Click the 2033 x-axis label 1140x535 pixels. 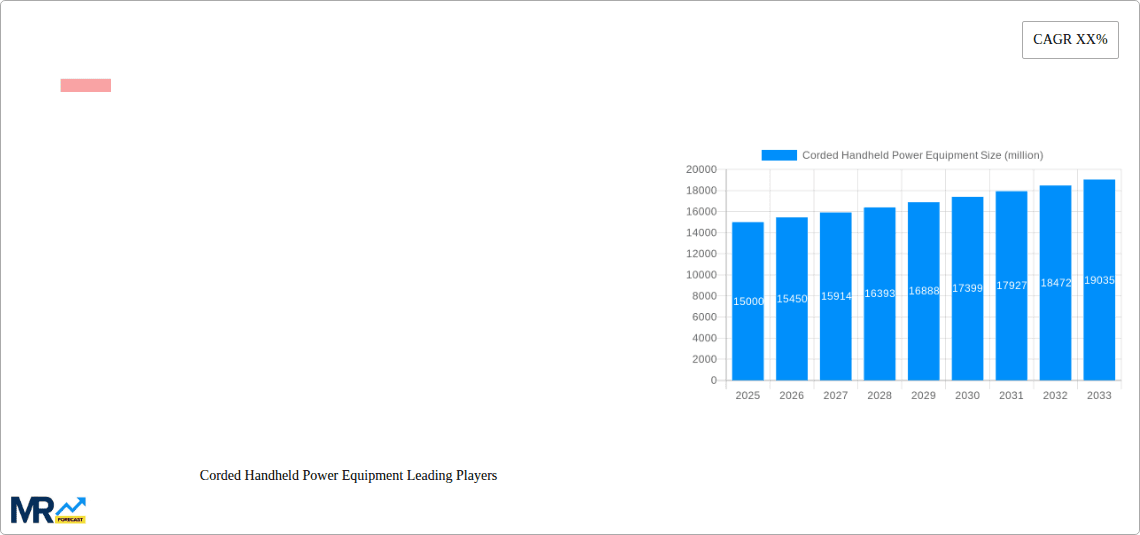(1099, 395)
